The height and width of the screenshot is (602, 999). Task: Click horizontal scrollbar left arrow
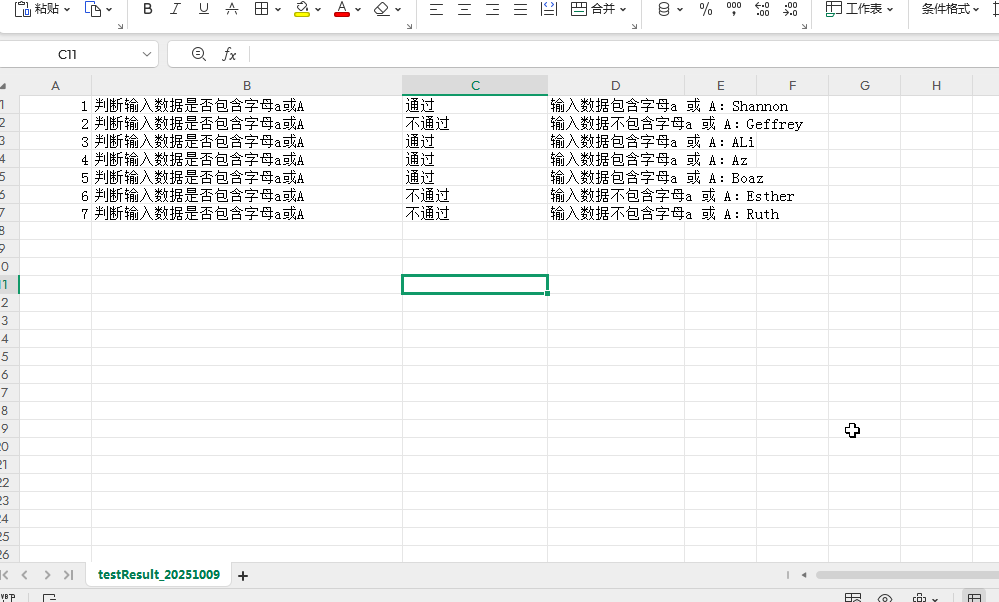[x=804, y=575]
